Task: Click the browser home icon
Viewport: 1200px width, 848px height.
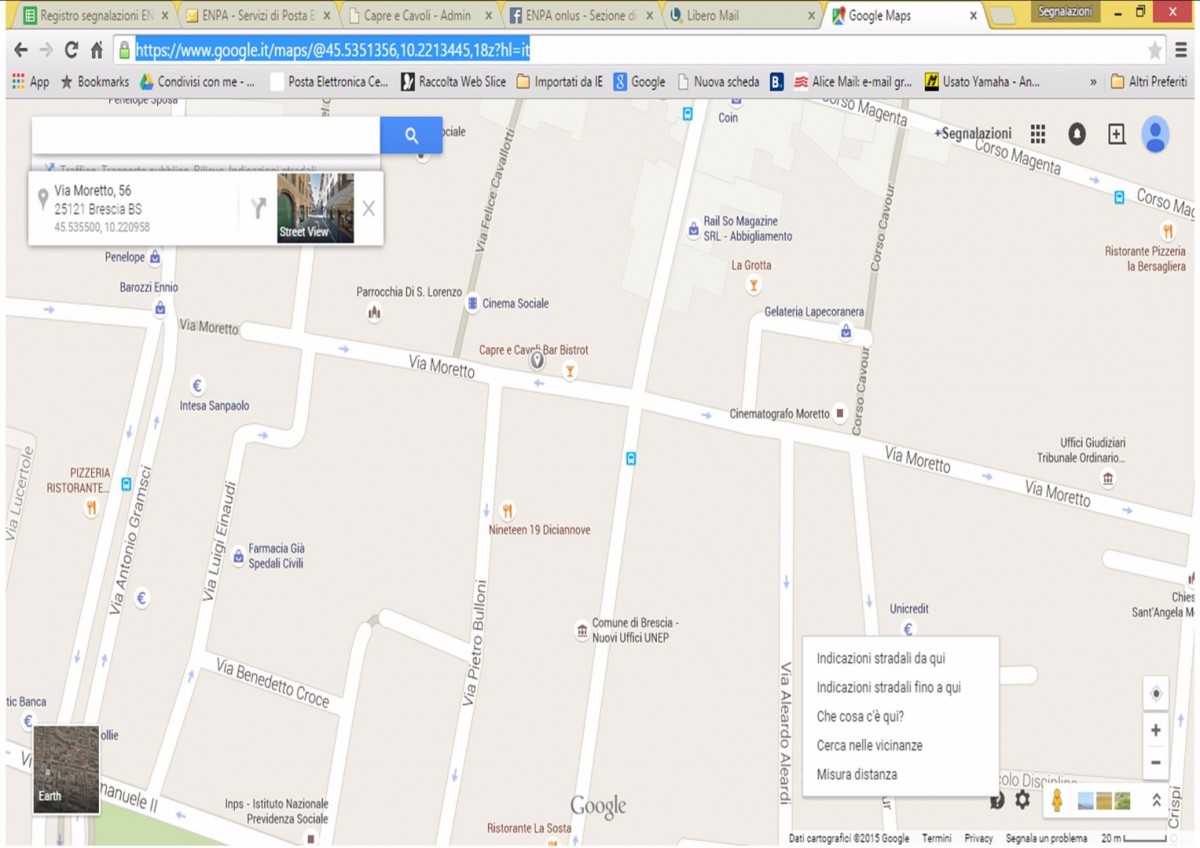Action: (97, 50)
